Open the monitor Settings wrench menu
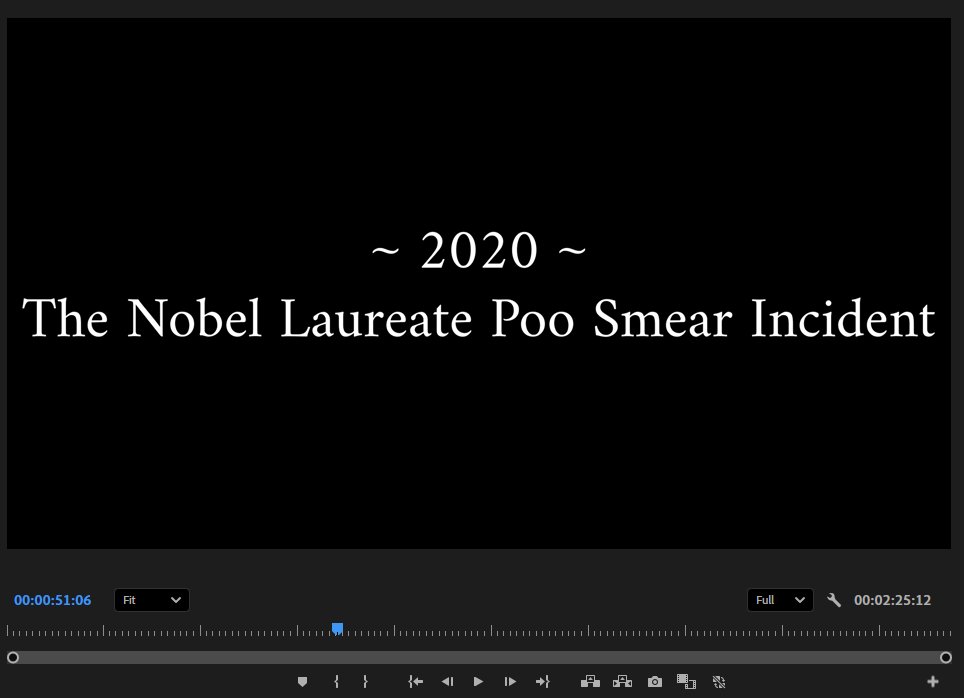Screen dimensions: 964x698 tap(835, 600)
